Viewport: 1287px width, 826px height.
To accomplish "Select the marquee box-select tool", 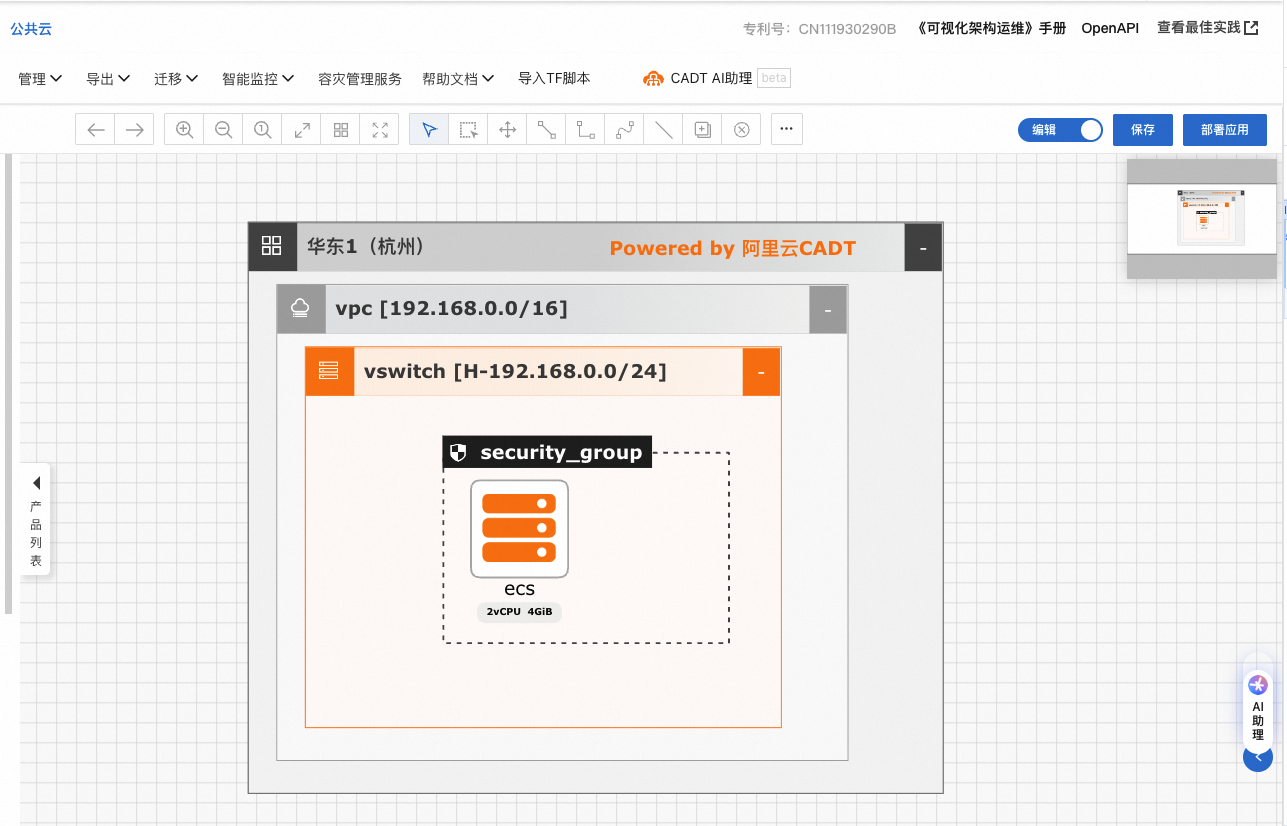I will 468,129.
